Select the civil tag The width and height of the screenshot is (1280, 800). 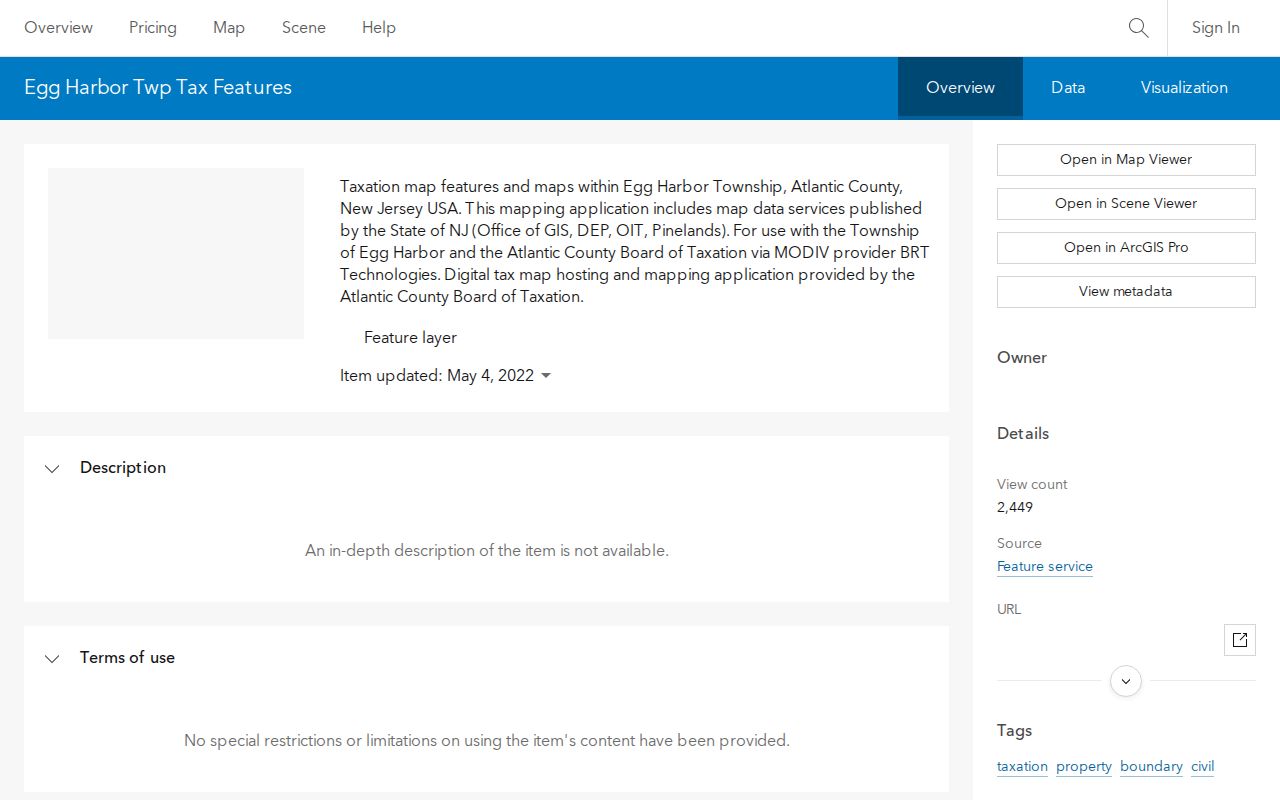tap(1203, 767)
